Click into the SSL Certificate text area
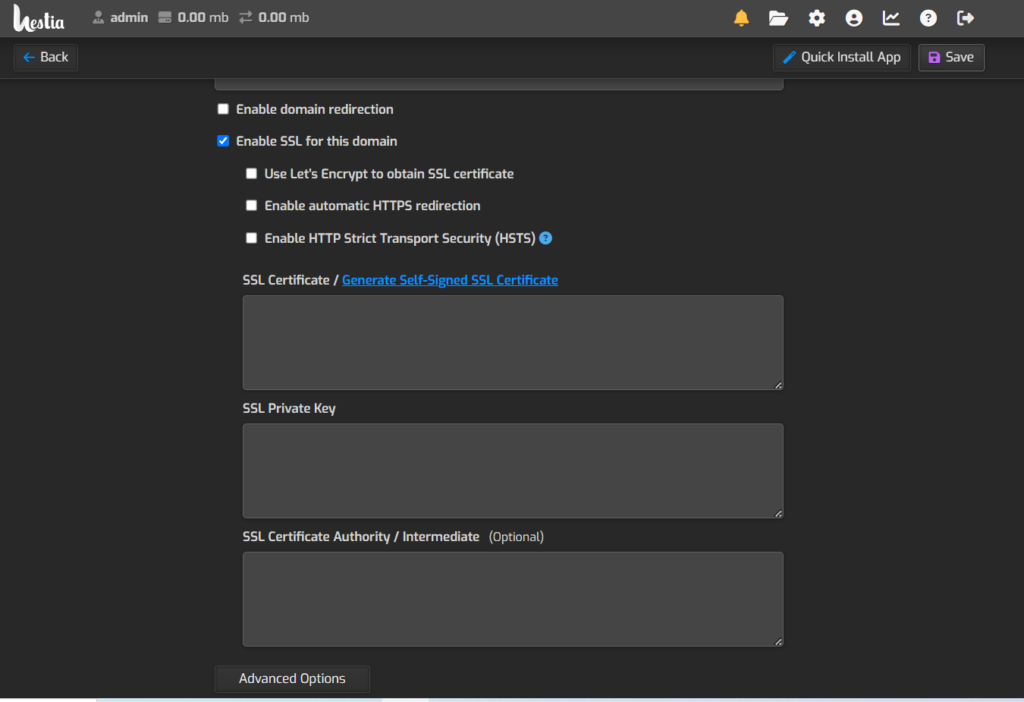The image size is (1024, 702). point(513,343)
